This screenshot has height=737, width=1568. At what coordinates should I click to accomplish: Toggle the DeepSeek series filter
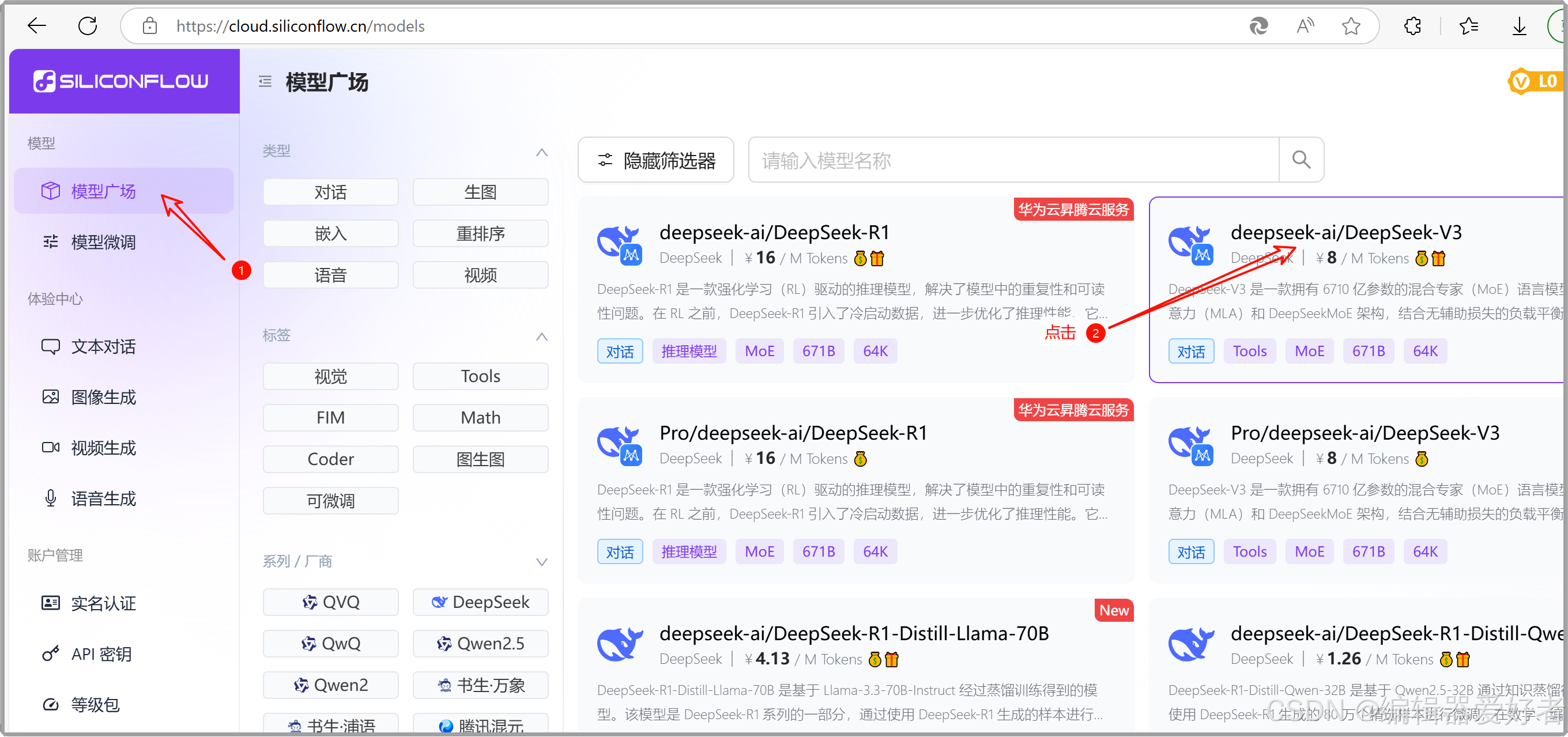(480, 602)
